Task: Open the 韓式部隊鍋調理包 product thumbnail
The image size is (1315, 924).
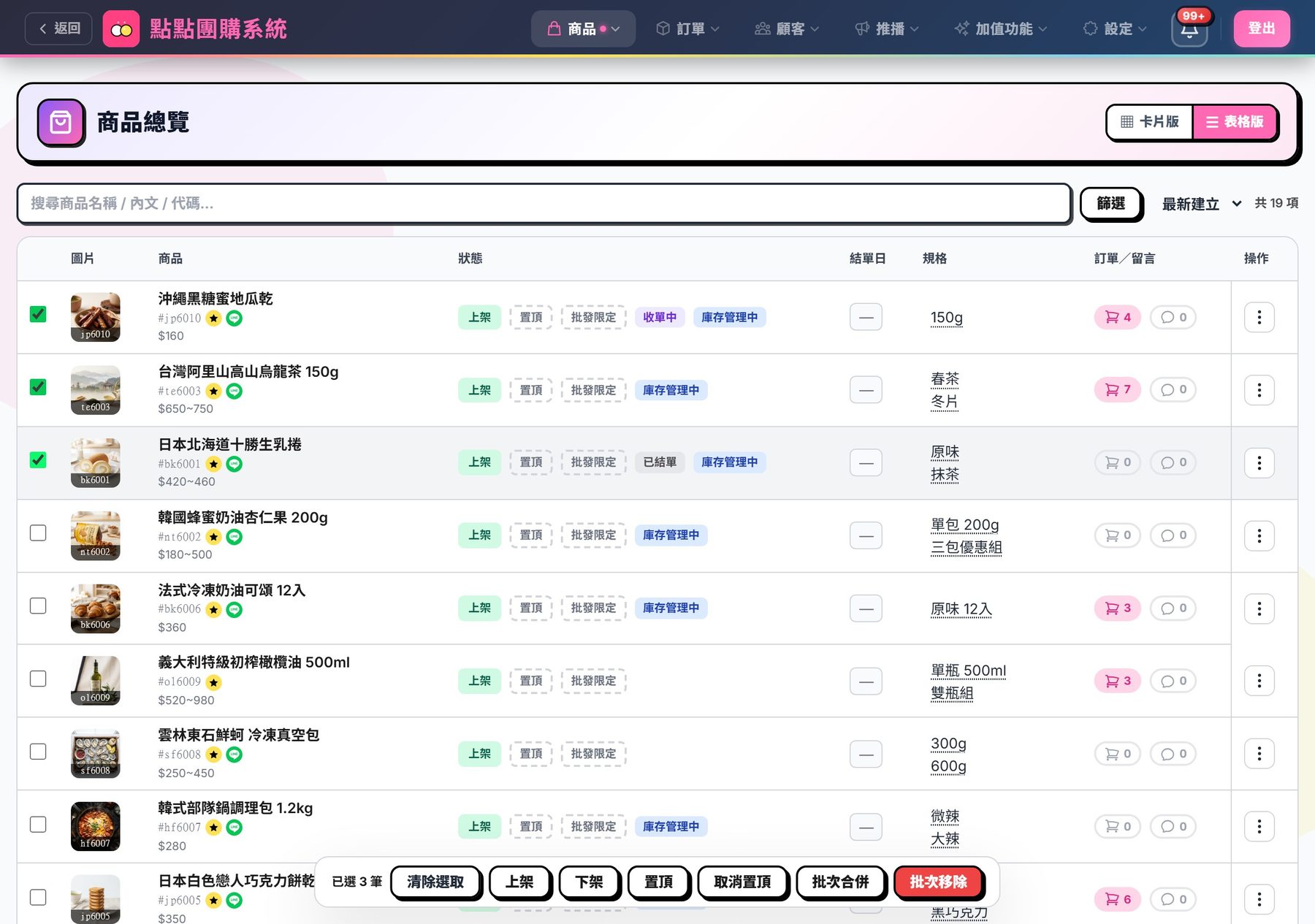Action: [x=96, y=826]
